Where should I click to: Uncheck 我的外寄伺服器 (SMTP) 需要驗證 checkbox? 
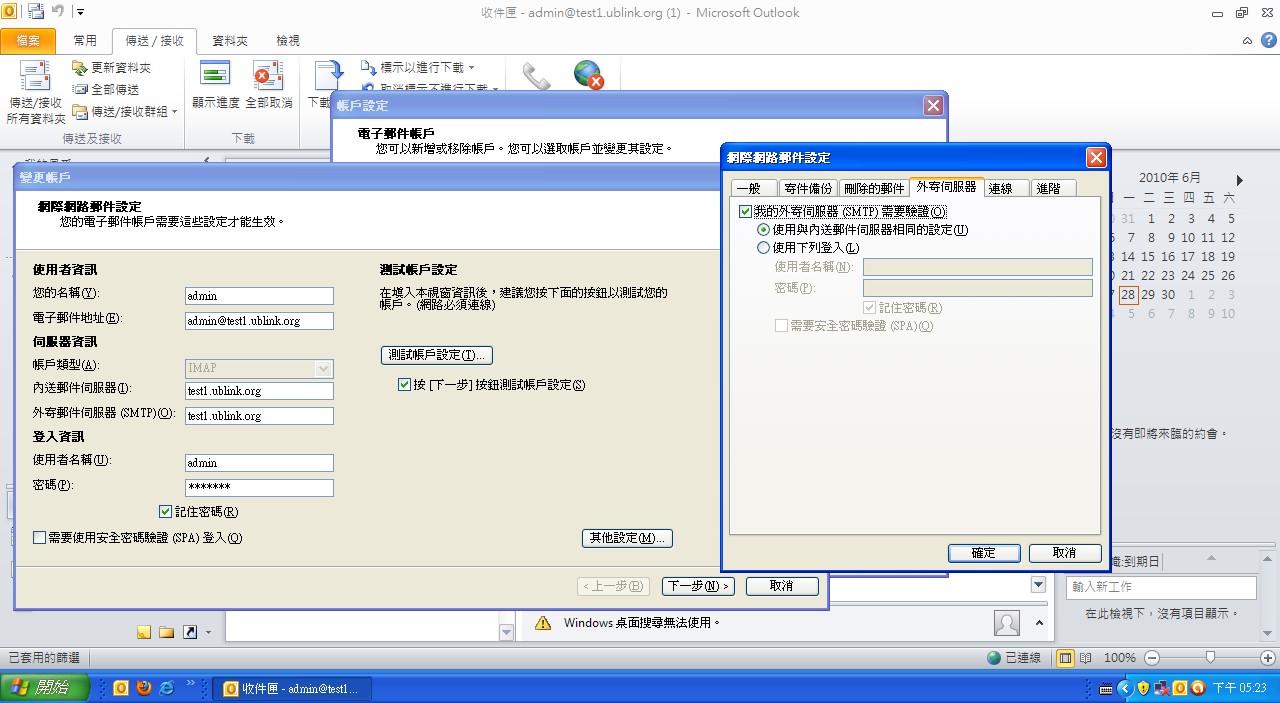[x=745, y=212]
